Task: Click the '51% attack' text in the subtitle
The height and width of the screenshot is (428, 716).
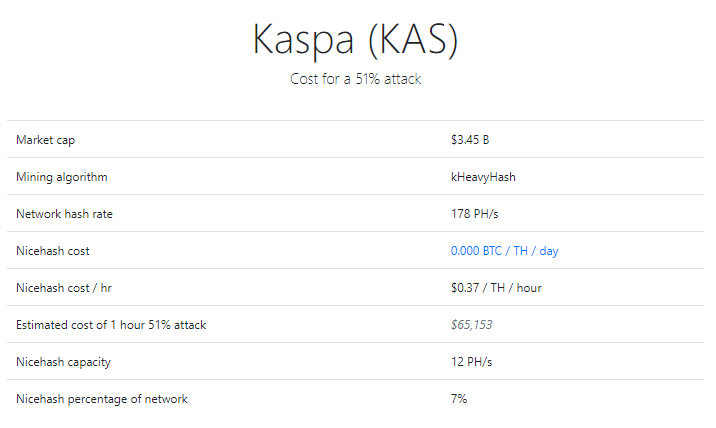Action: tap(388, 79)
